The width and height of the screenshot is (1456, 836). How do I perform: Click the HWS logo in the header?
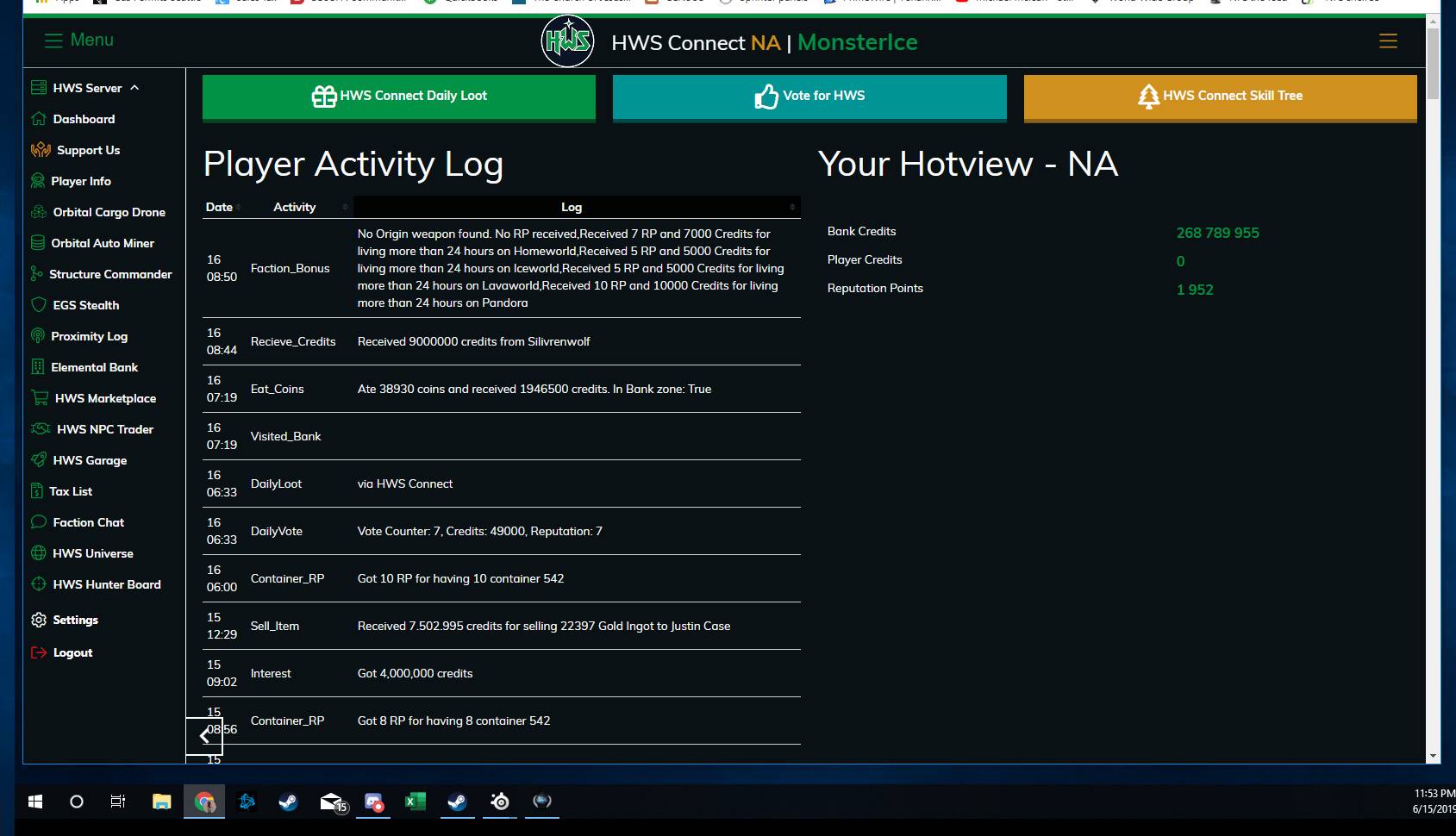567,41
